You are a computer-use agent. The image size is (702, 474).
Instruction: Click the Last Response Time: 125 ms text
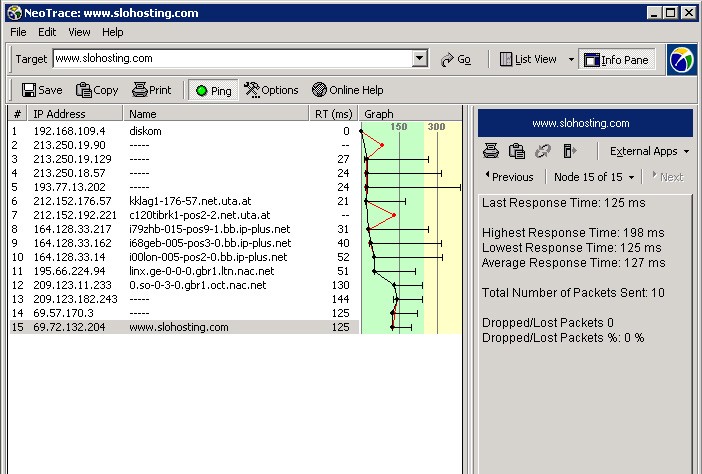(x=564, y=203)
